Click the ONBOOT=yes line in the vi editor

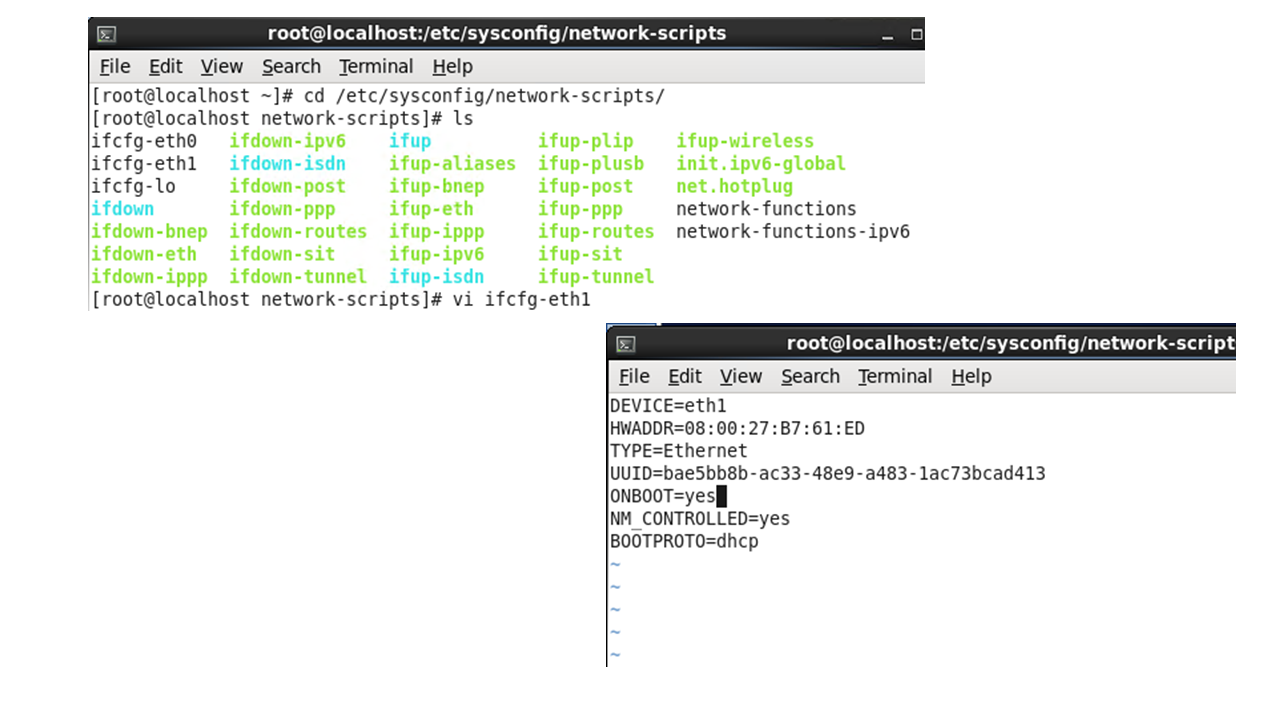663,497
